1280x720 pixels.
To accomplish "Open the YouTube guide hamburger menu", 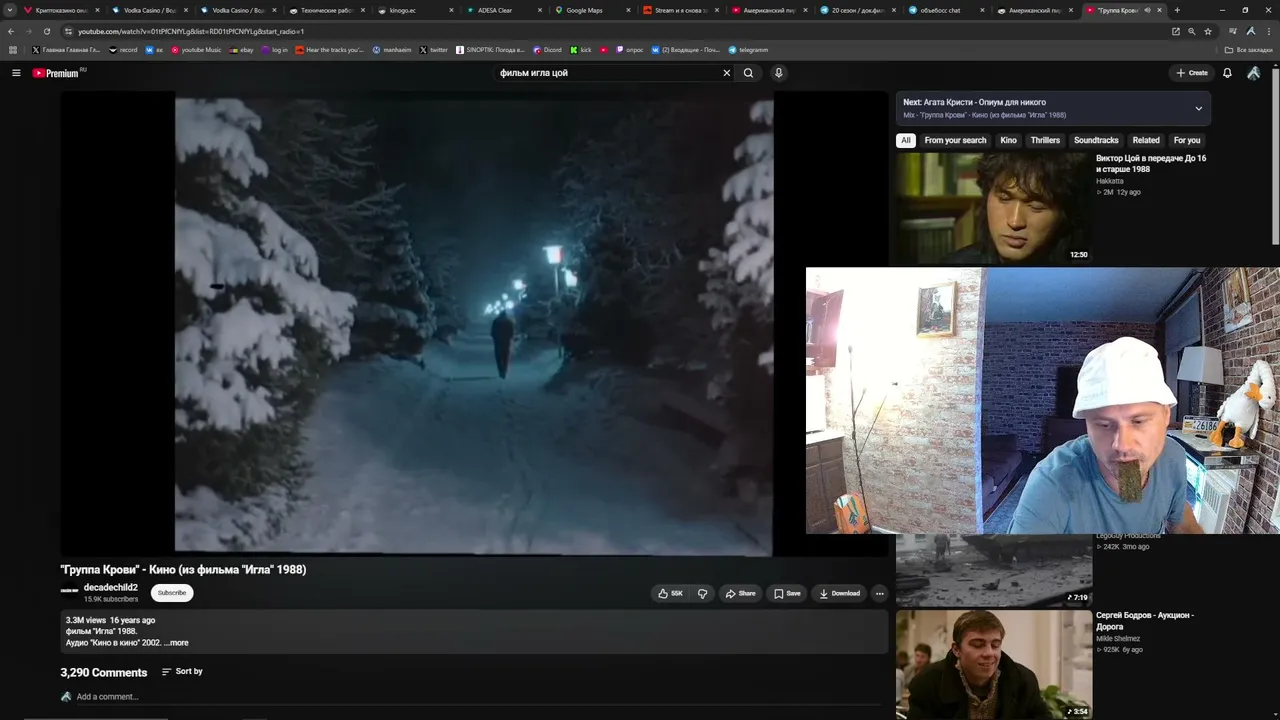I will [x=16, y=73].
